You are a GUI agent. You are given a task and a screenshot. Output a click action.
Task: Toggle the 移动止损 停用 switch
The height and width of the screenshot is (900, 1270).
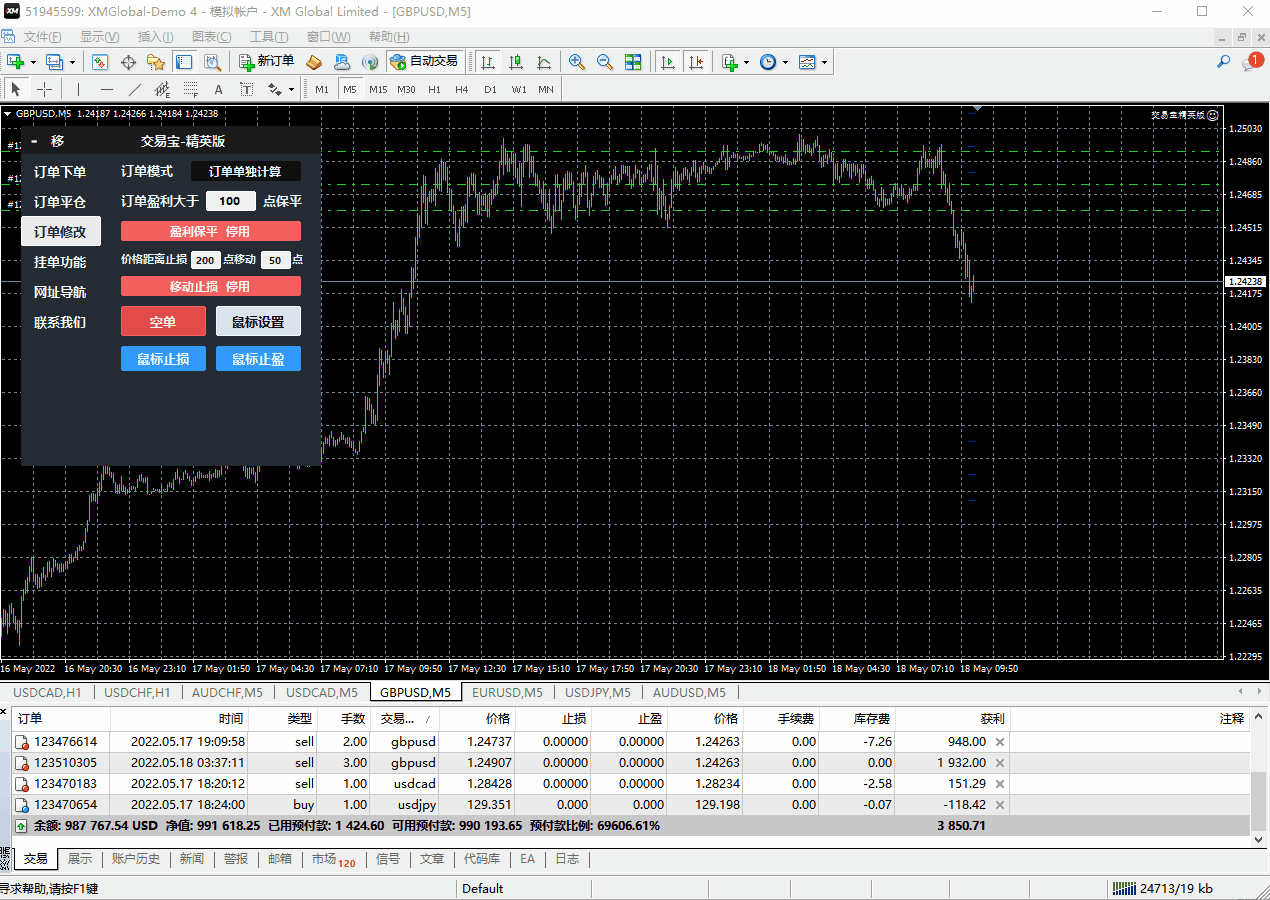pos(210,286)
